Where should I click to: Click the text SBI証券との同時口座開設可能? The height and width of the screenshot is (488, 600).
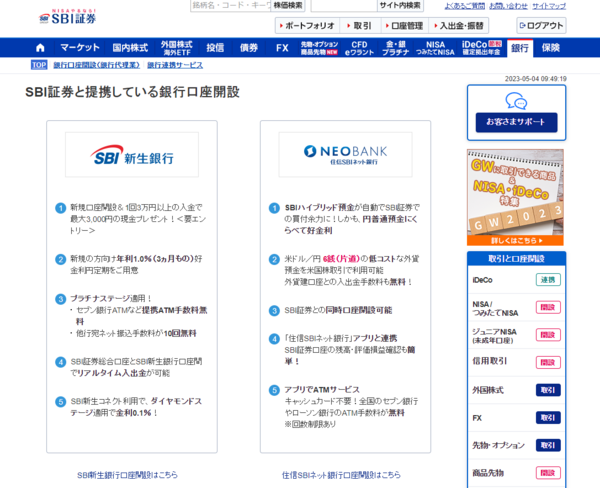pos(338,310)
